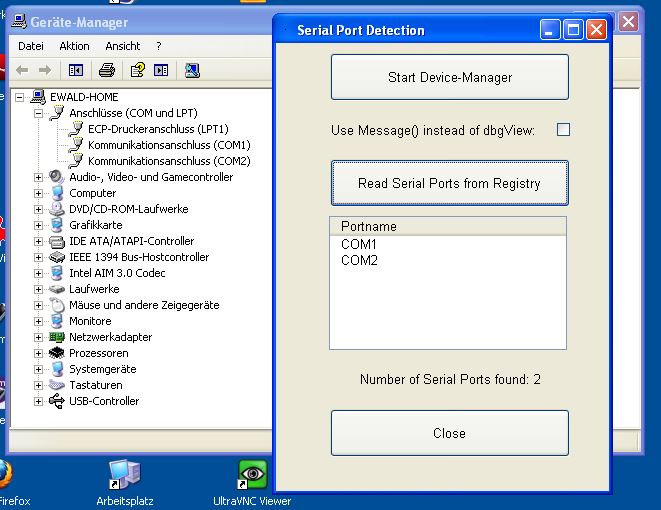Screen dimensions: 661x510
Task: Click the Start Device-Manager button
Action: click(449, 77)
